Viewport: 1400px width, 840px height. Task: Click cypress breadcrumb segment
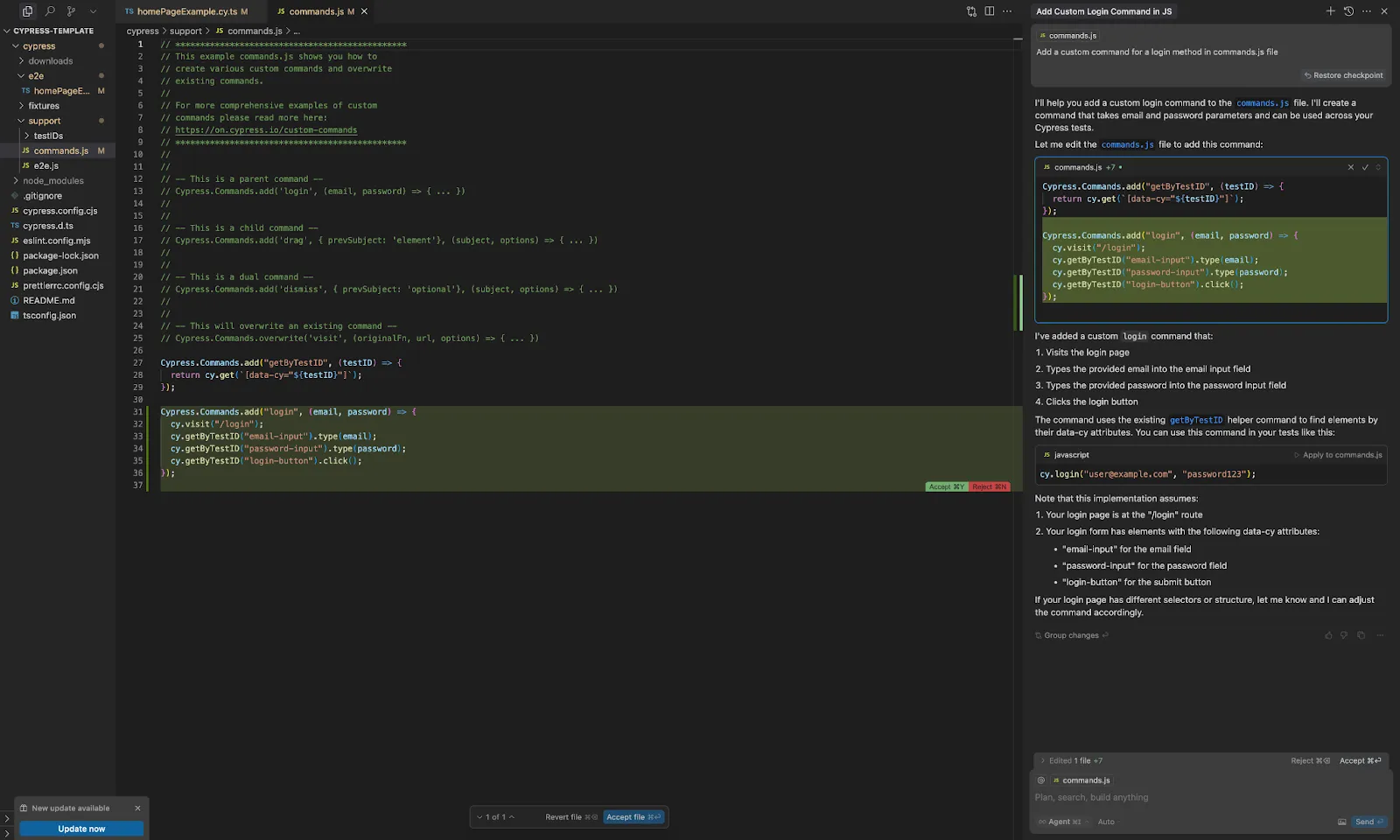point(143,31)
